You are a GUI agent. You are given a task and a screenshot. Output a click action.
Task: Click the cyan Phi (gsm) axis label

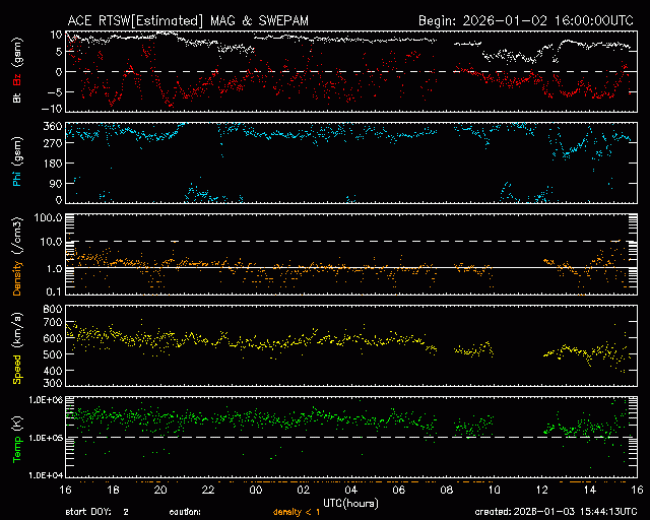(x=17, y=161)
